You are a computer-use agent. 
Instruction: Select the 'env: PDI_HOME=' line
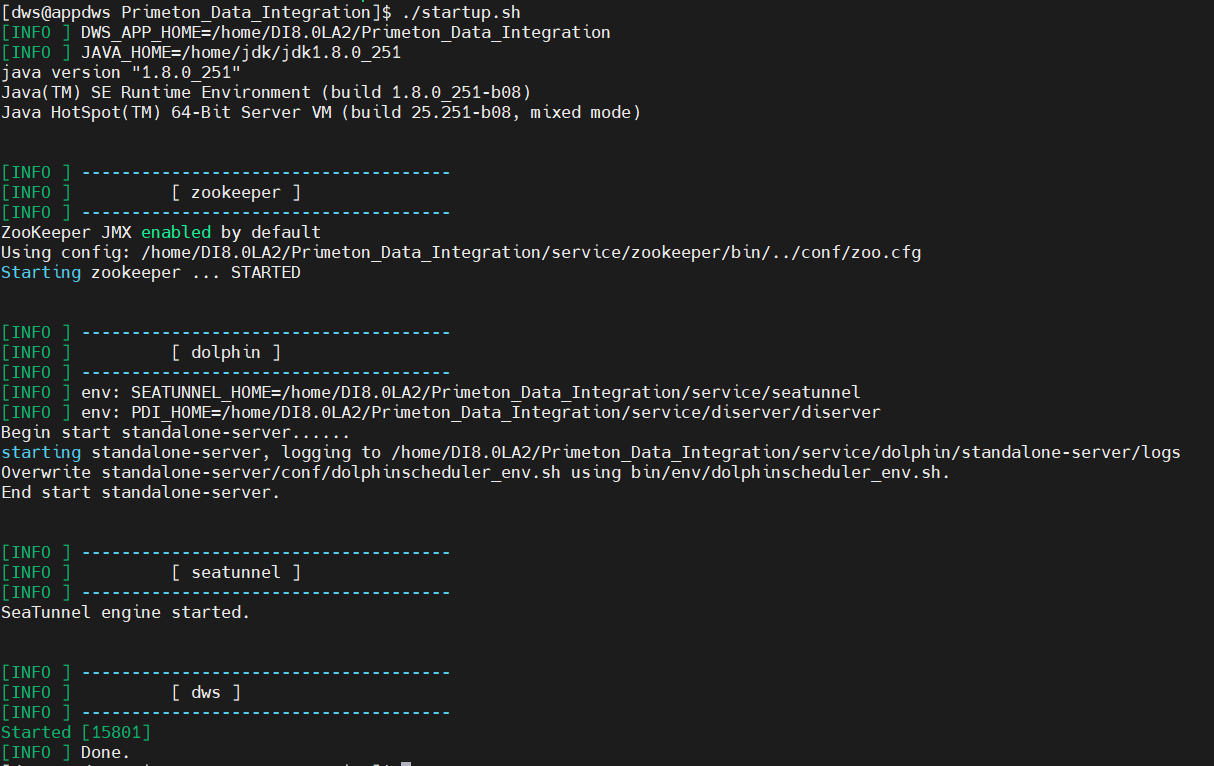tap(441, 412)
